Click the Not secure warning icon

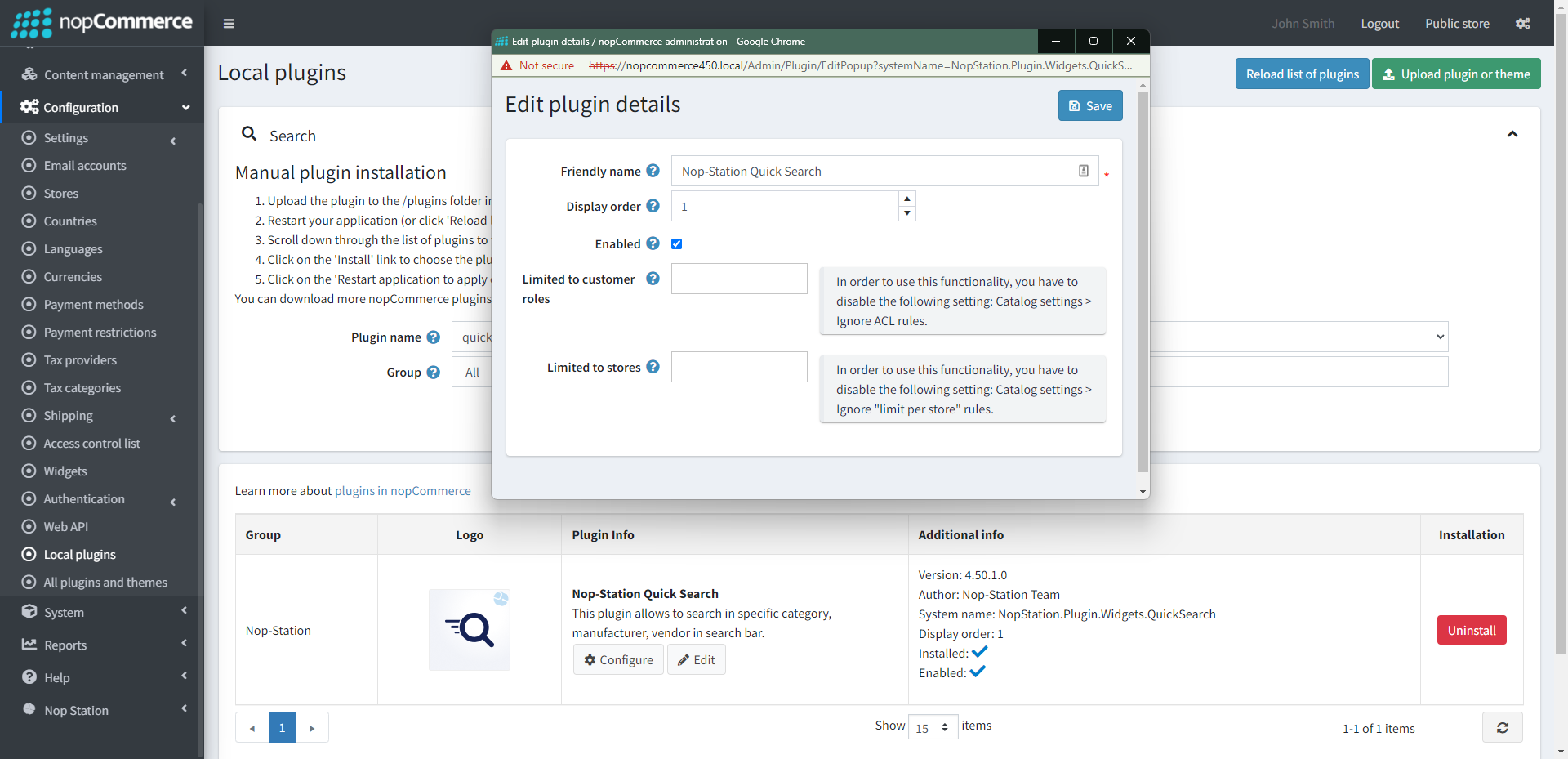coord(506,65)
